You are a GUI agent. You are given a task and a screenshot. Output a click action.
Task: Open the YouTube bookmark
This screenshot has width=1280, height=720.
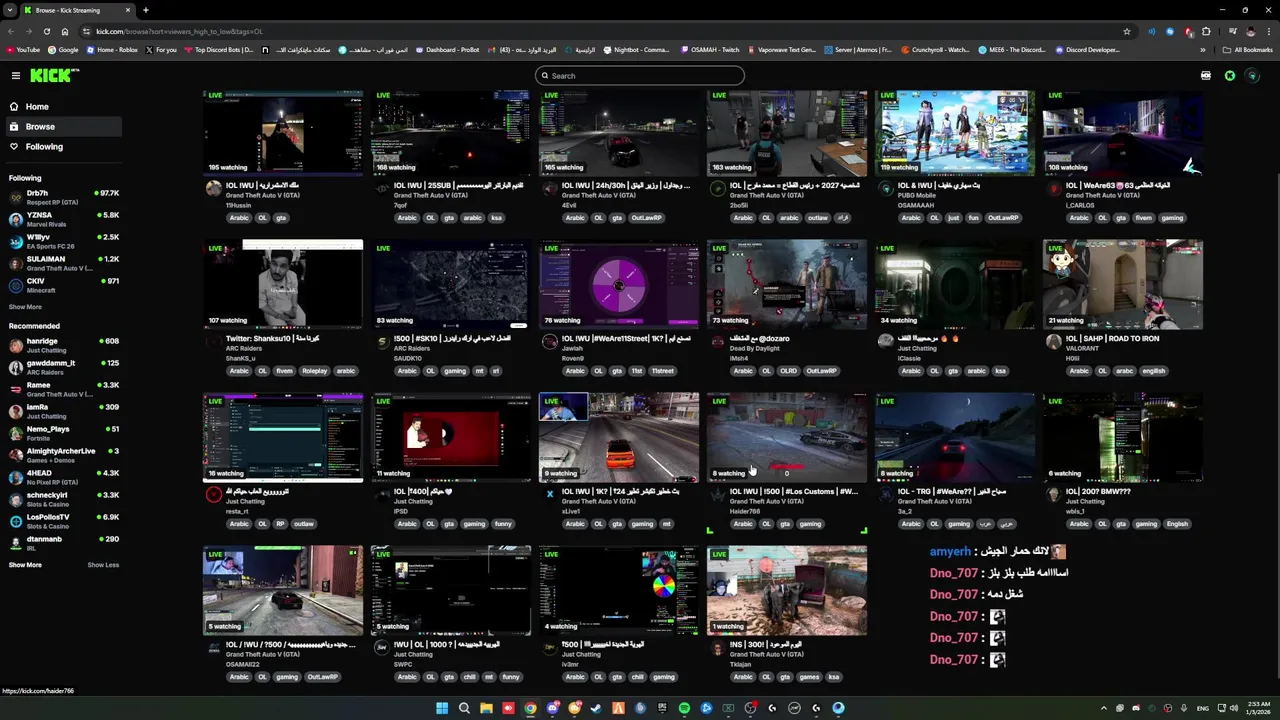pos(23,50)
